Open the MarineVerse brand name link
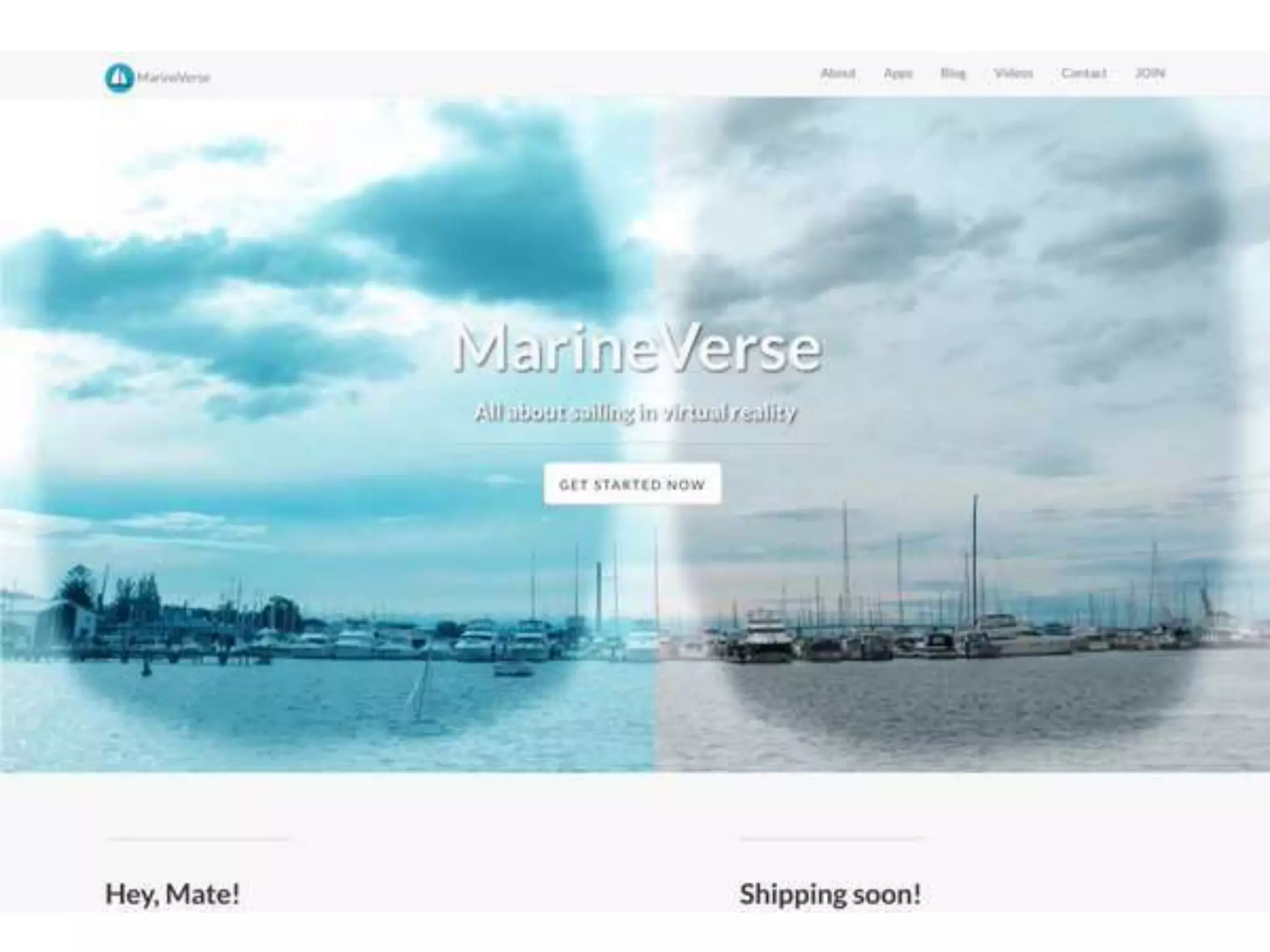The image size is (1270, 952). (174, 77)
